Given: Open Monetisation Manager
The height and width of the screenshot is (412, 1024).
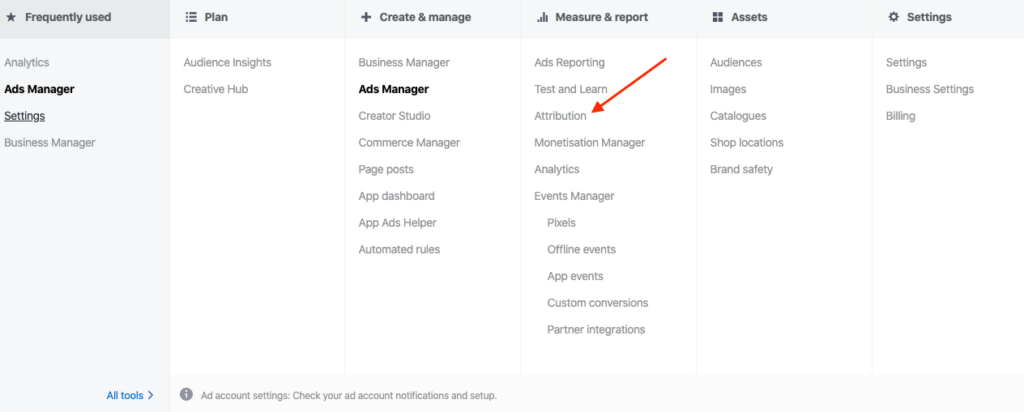Looking at the screenshot, I should point(590,143).
